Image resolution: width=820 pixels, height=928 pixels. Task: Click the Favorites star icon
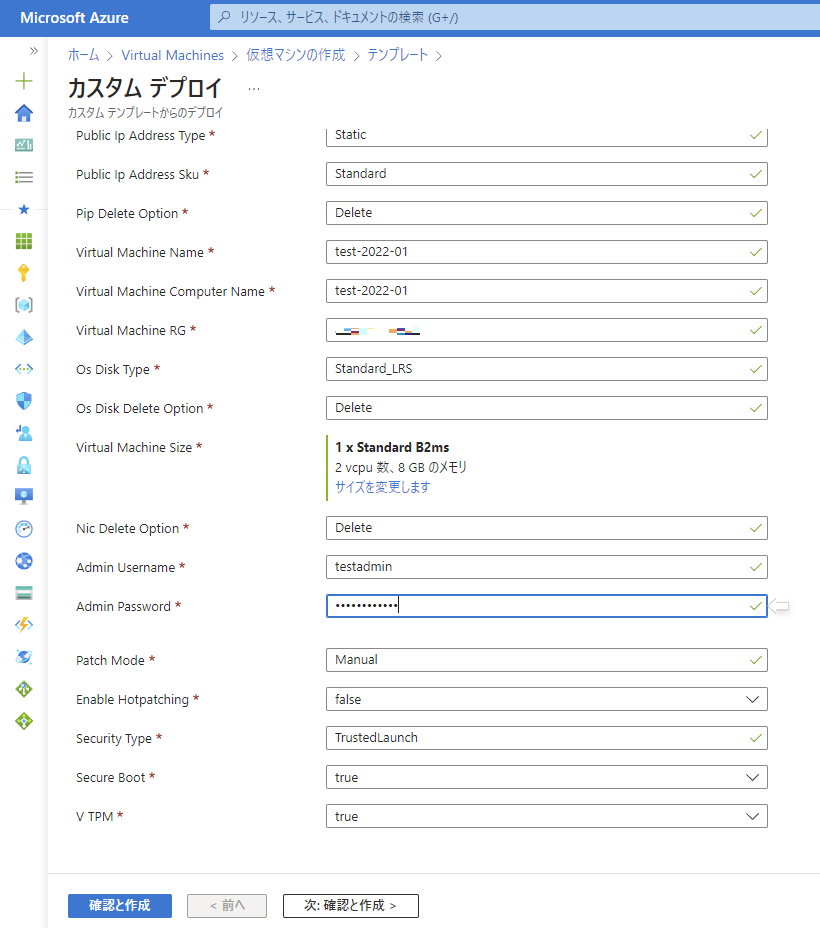pos(24,209)
